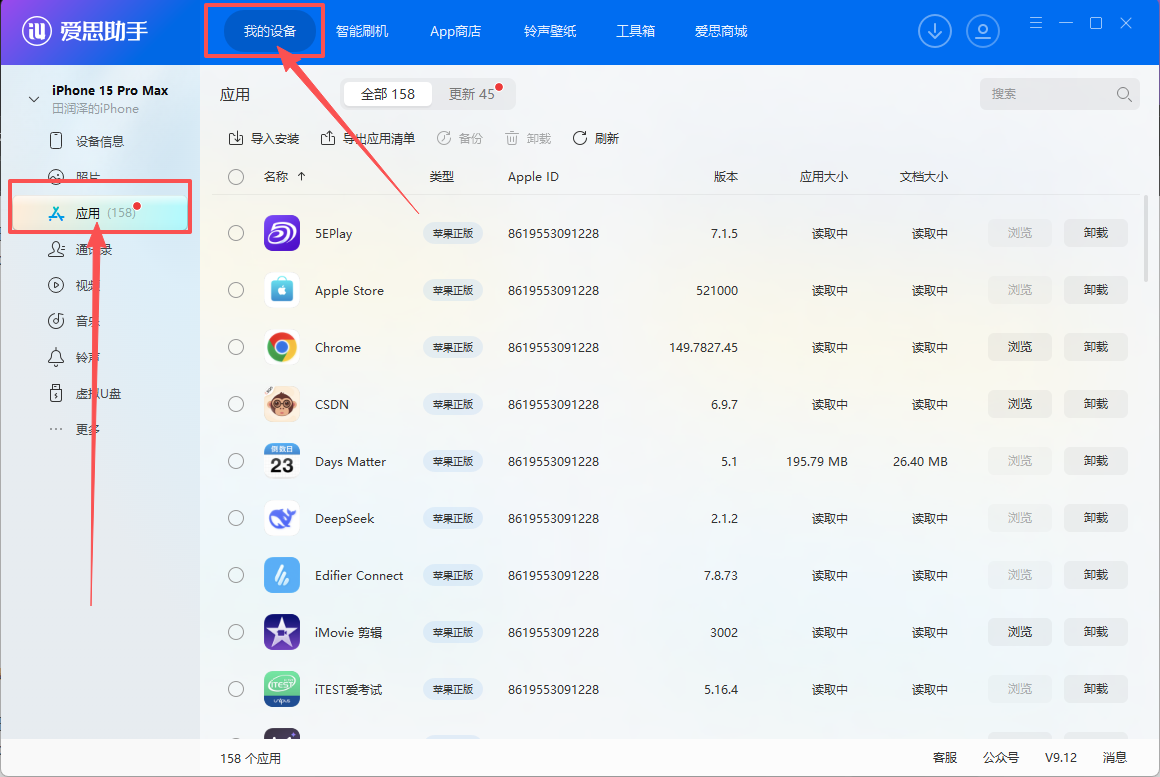The width and height of the screenshot is (1160, 777).
Task: Sort by 类型 column header
Action: point(442,177)
